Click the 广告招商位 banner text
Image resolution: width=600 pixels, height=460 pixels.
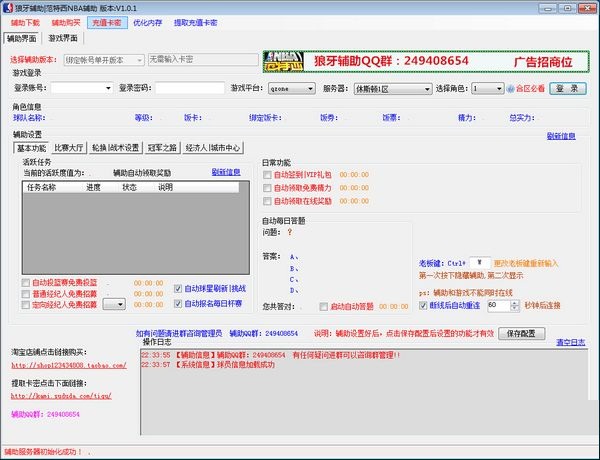543,62
